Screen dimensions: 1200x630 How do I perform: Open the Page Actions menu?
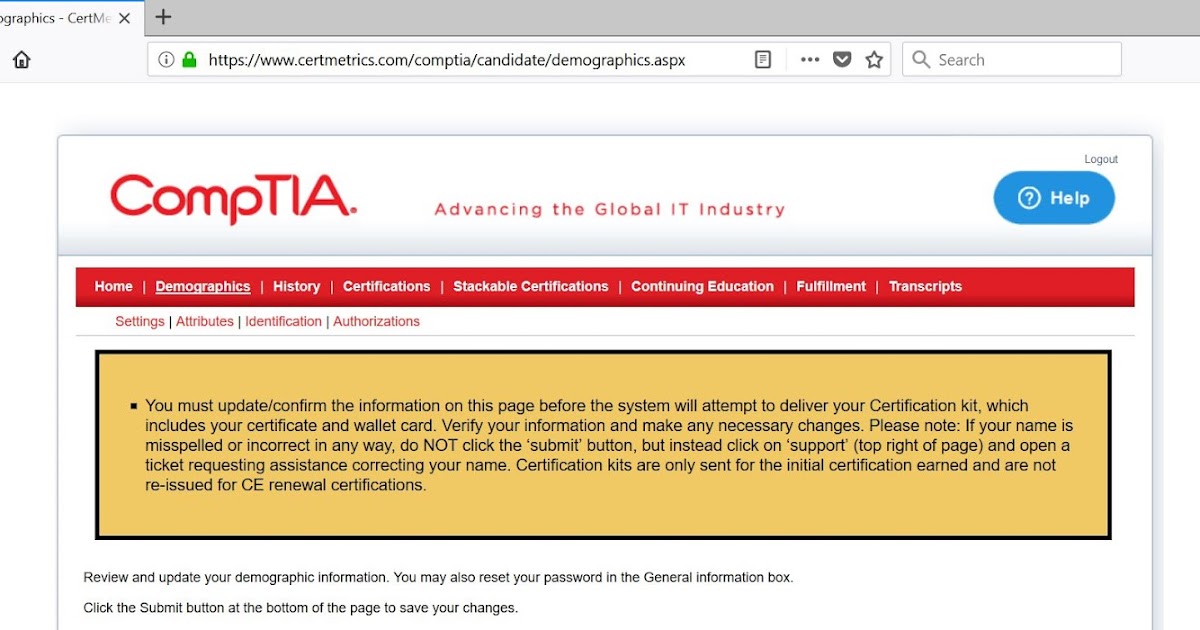pos(809,59)
